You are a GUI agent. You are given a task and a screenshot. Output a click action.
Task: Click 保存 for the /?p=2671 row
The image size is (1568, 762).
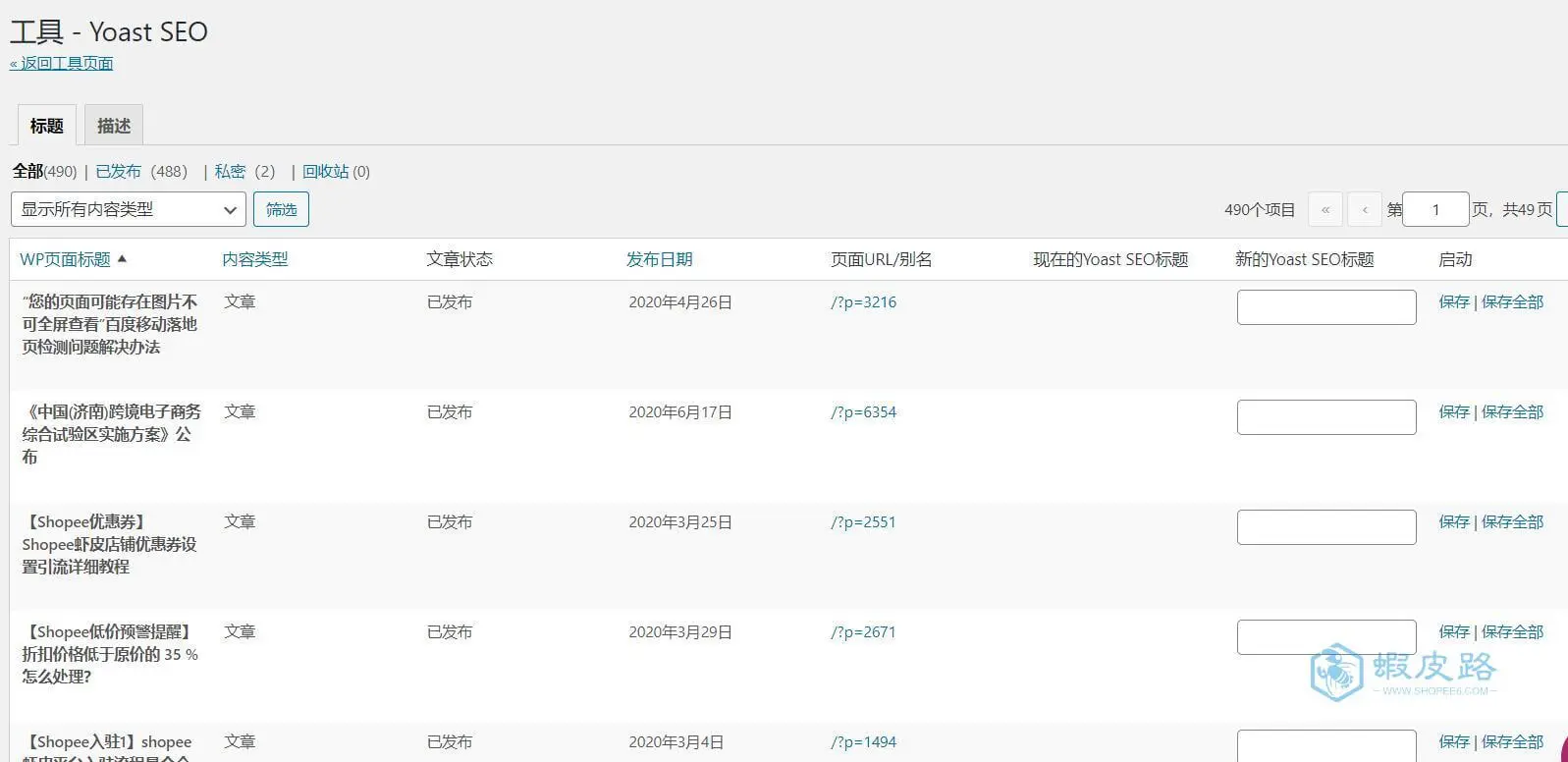tap(1454, 632)
